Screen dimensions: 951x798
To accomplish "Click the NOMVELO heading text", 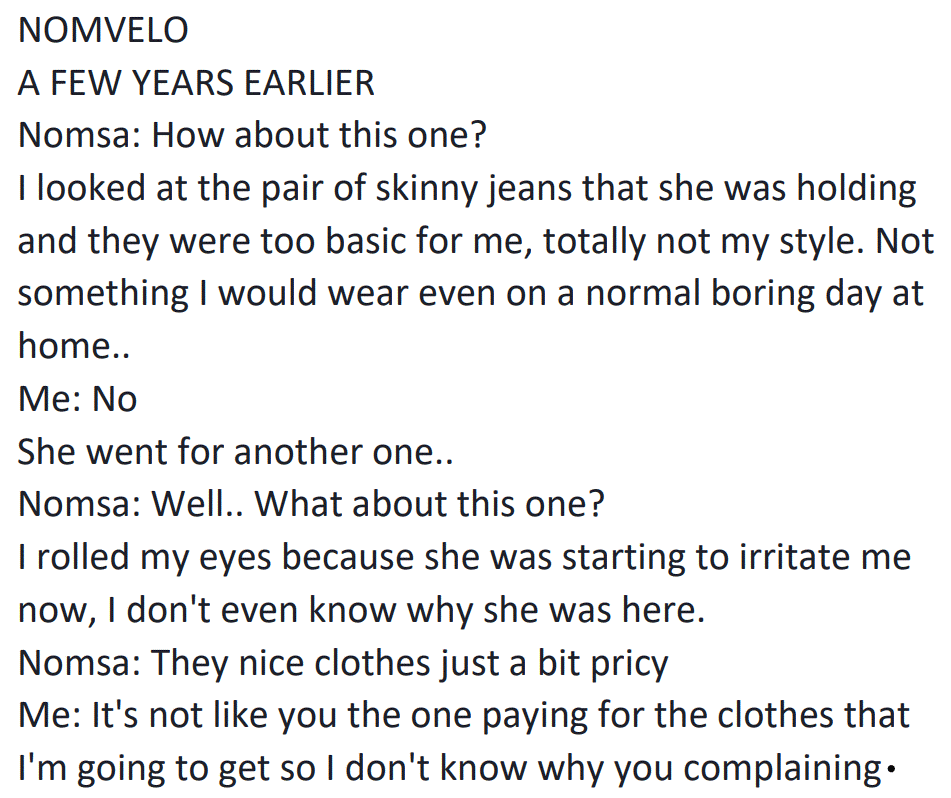I will click(102, 30).
